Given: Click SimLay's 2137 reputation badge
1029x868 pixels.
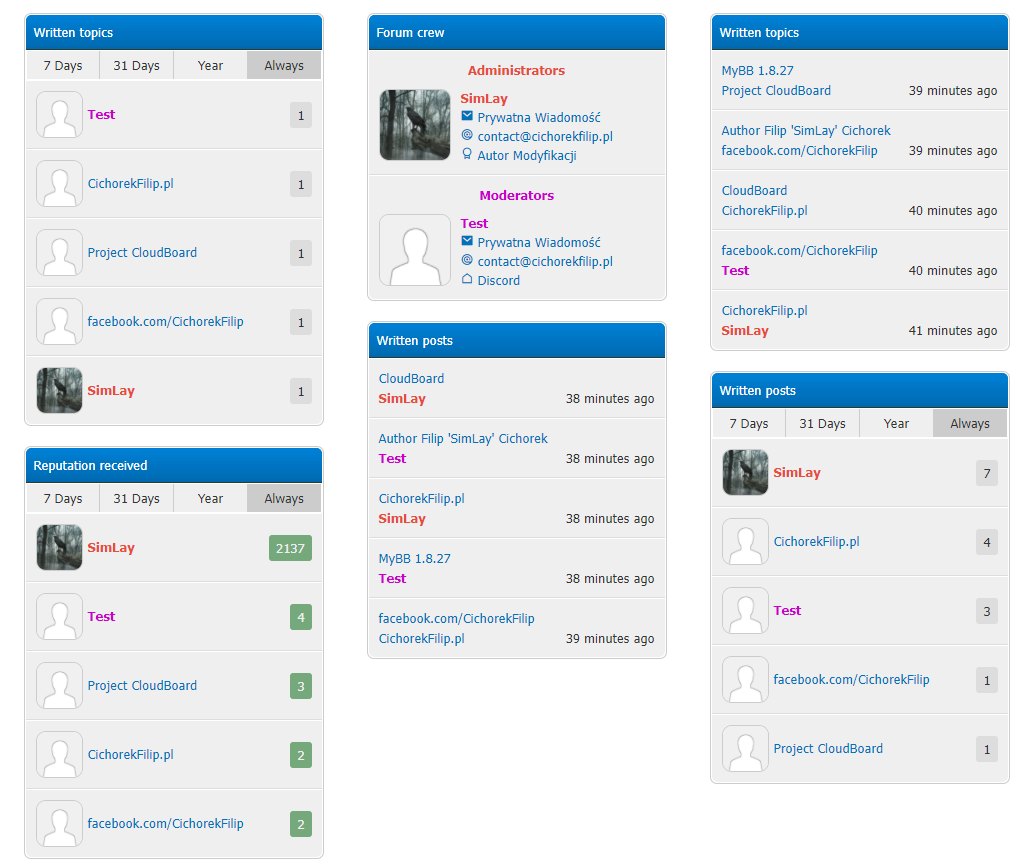Looking at the screenshot, I should pos(290,548).
